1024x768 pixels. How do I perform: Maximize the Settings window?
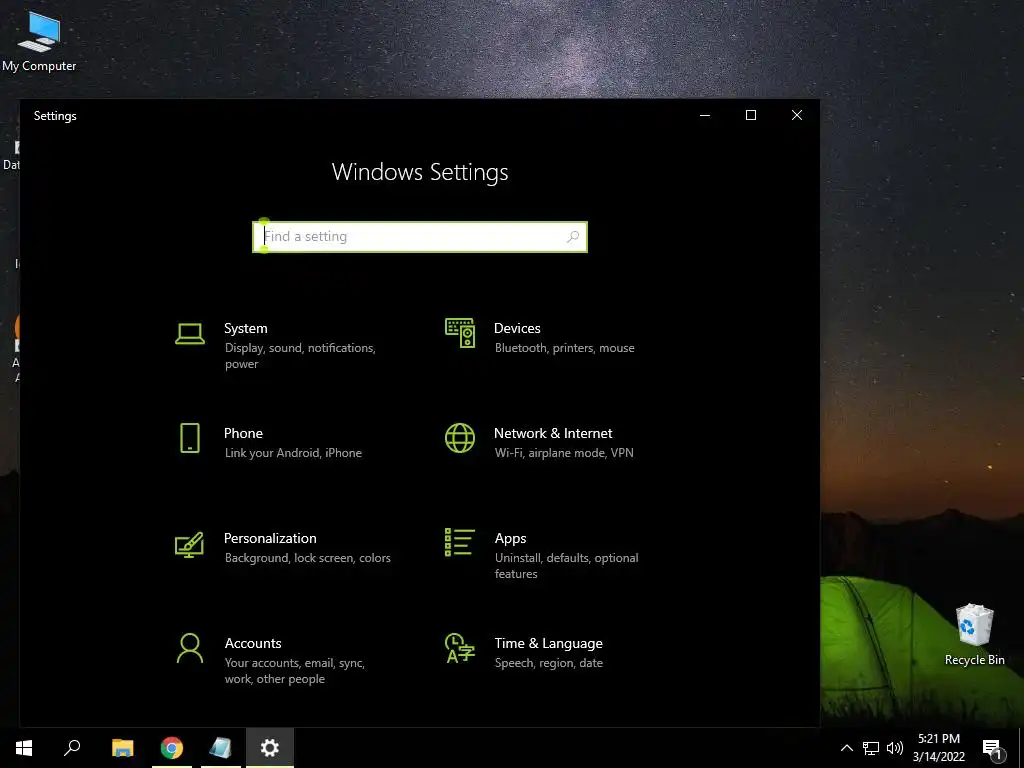(x=751, y=116)
